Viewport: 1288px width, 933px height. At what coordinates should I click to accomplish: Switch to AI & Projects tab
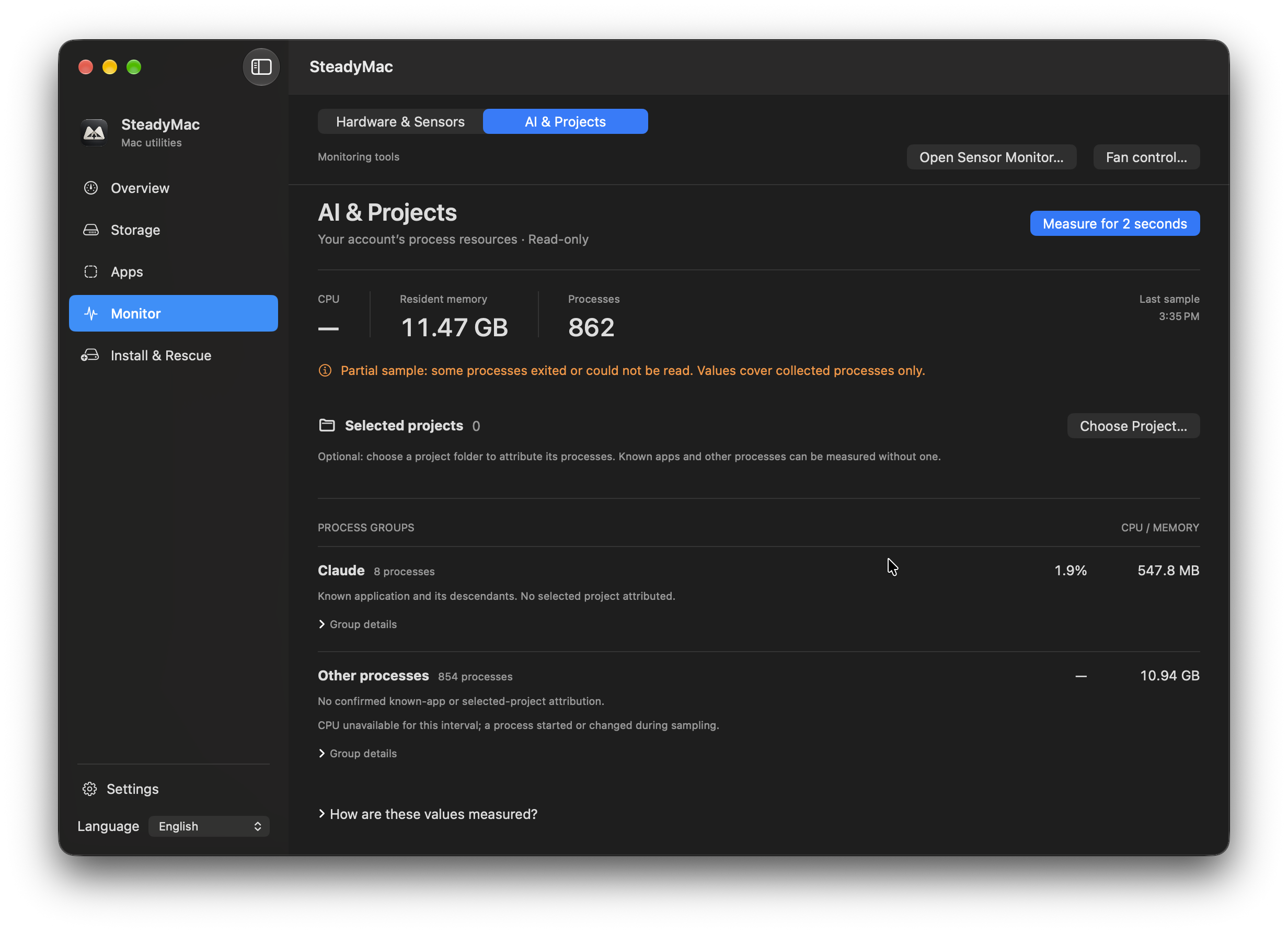(565, 122)
